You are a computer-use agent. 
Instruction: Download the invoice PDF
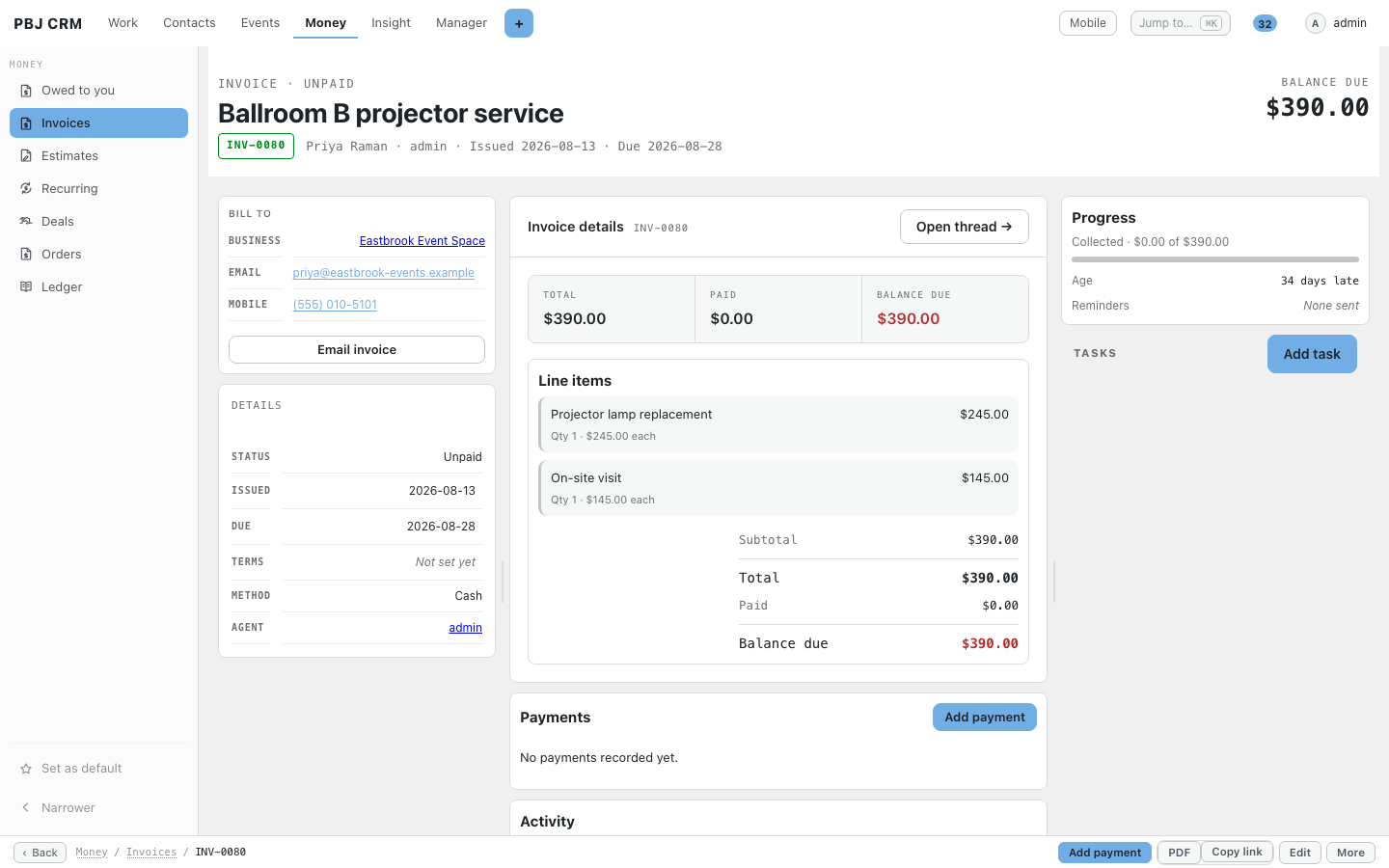click(x=1179, y=853)
